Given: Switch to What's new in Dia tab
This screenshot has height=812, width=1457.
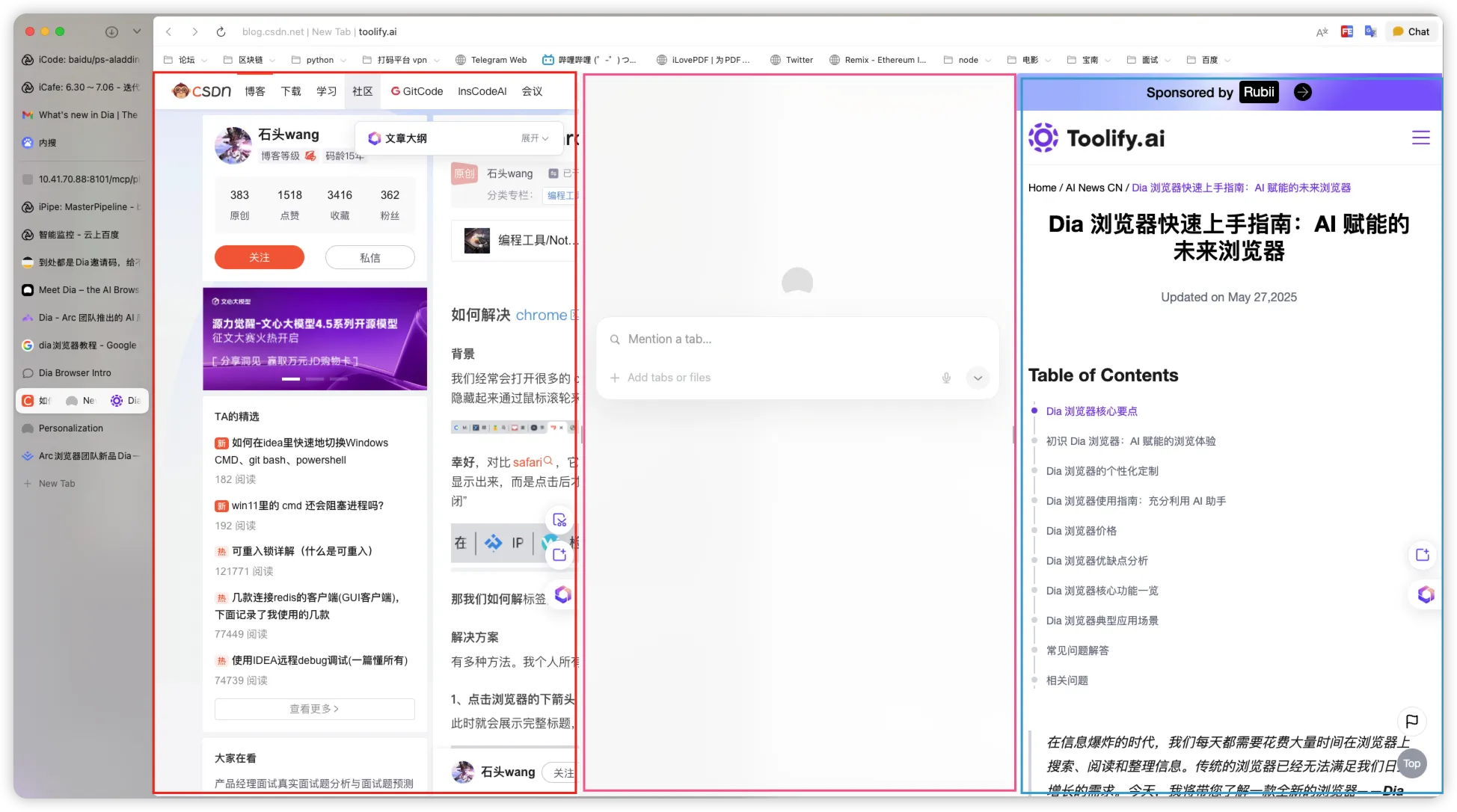Looking at the screenshot, I should (x=82, y=114).
